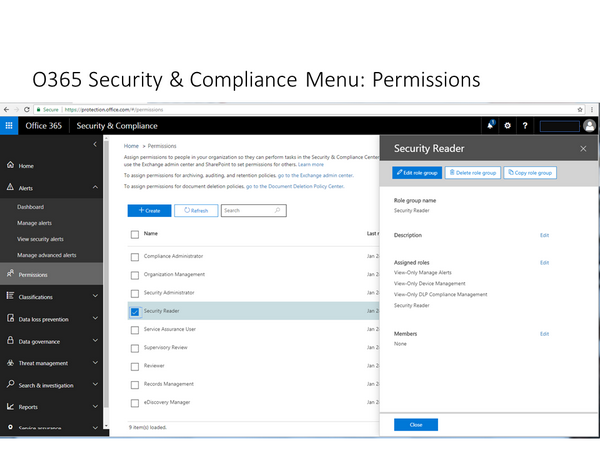Open Manage advanced alerts in sidebar
The width and height of the screenshot is (600, 450).
(x=46, y=255)
